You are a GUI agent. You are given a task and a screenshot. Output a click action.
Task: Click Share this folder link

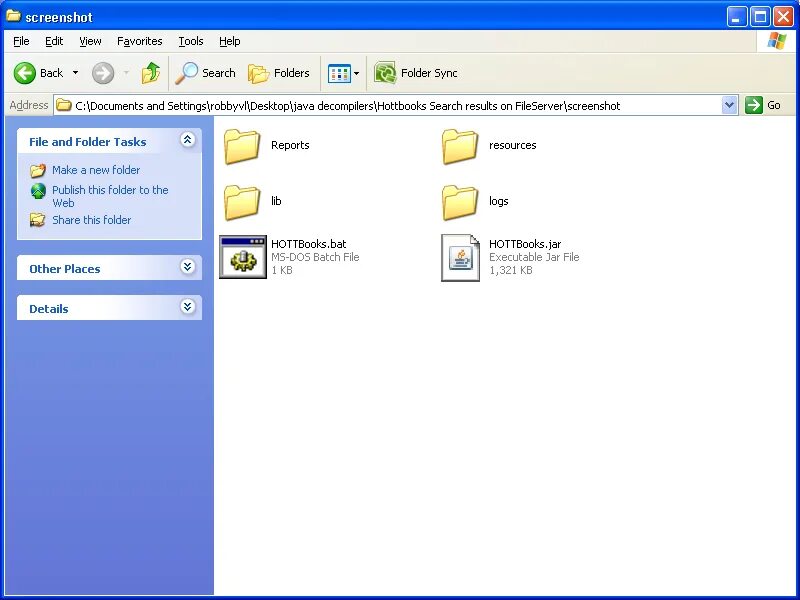pyautogui.click(x=92, y=220)
